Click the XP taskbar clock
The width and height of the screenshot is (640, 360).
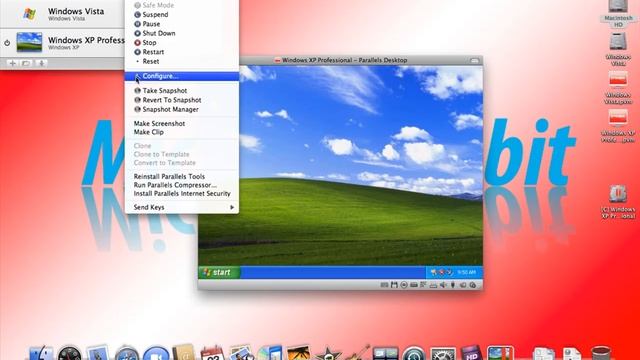tap(466, 272)
